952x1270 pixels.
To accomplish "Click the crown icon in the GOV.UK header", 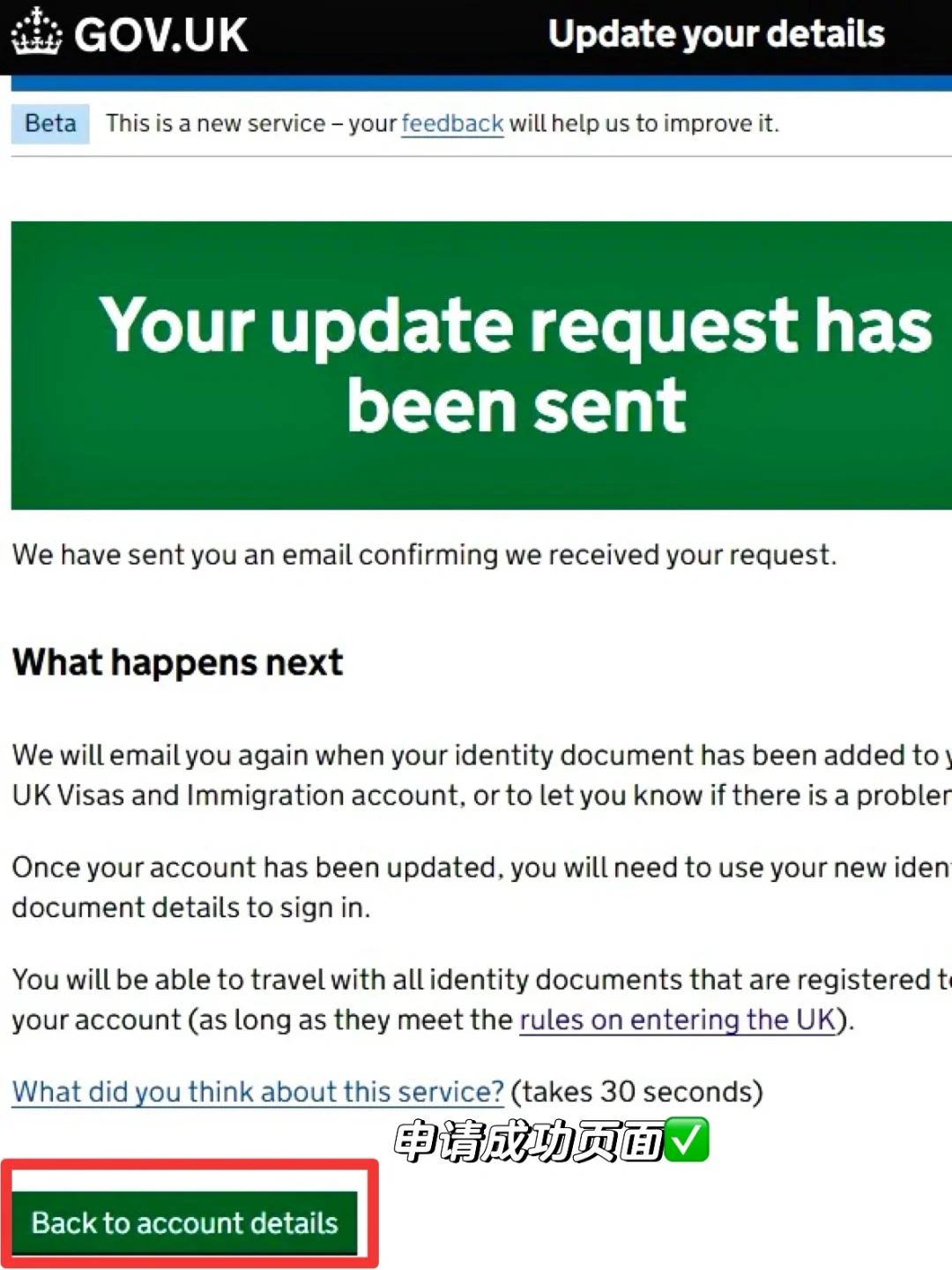I will click(x=36, y=32).
